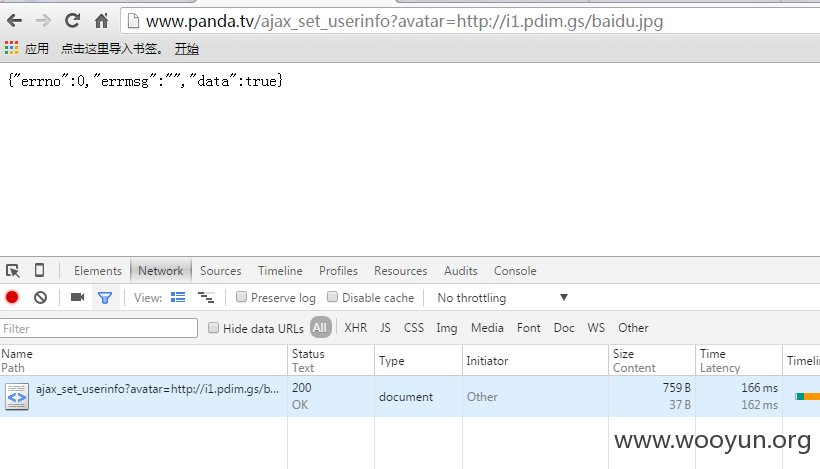Select the Network tab
820x469 pixels.
click(x=161, y=271)
